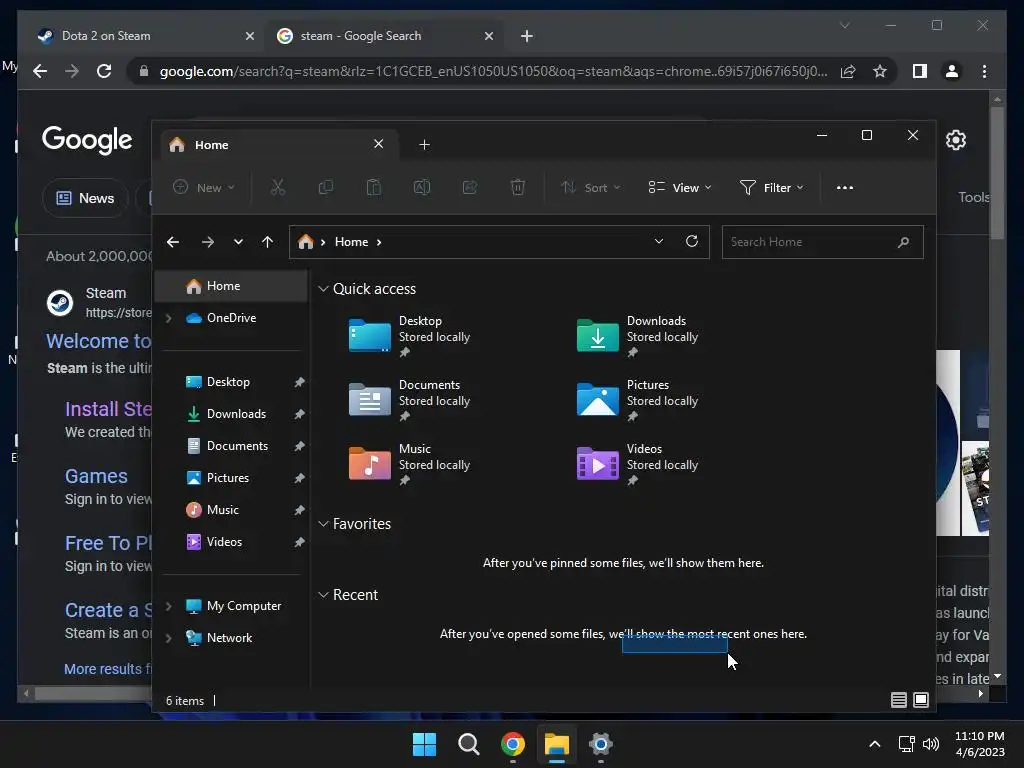Expand address bar history dropdown
The height and width of the screenshot is (768, 1024).
(x=659, y=242)
